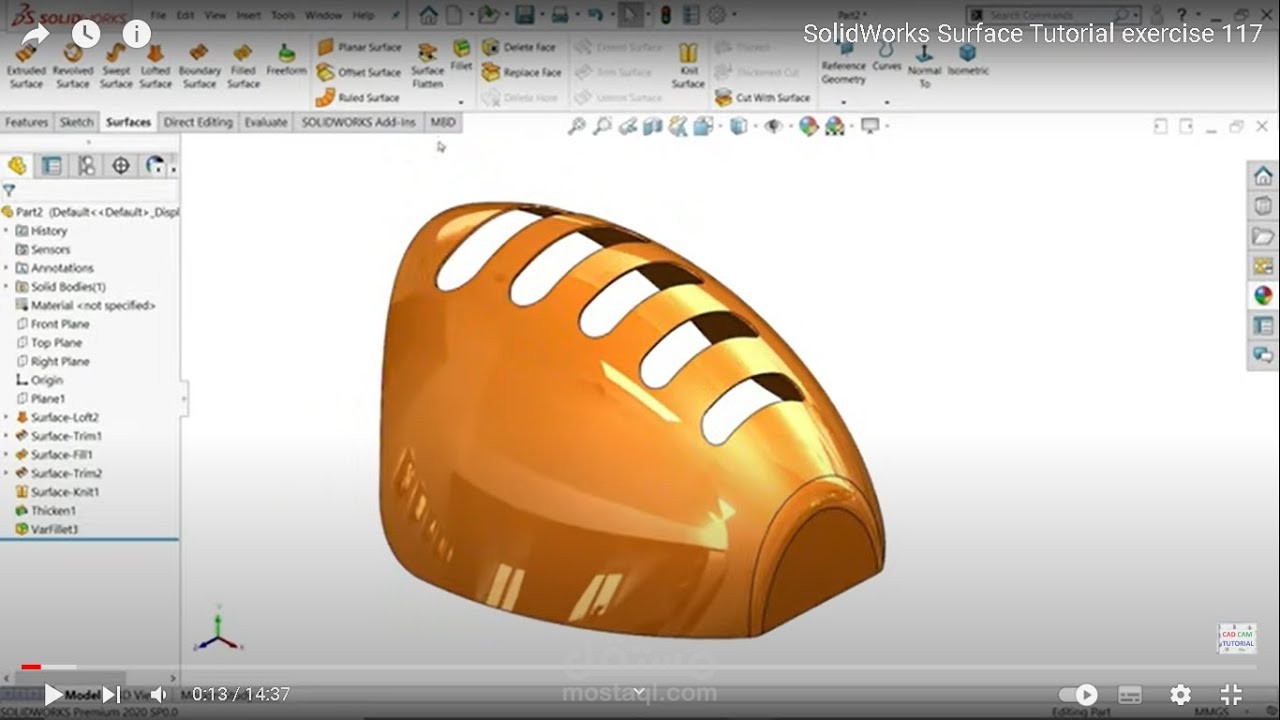Open the Edit Appearance color ball icon

click(x=809, y=126)
